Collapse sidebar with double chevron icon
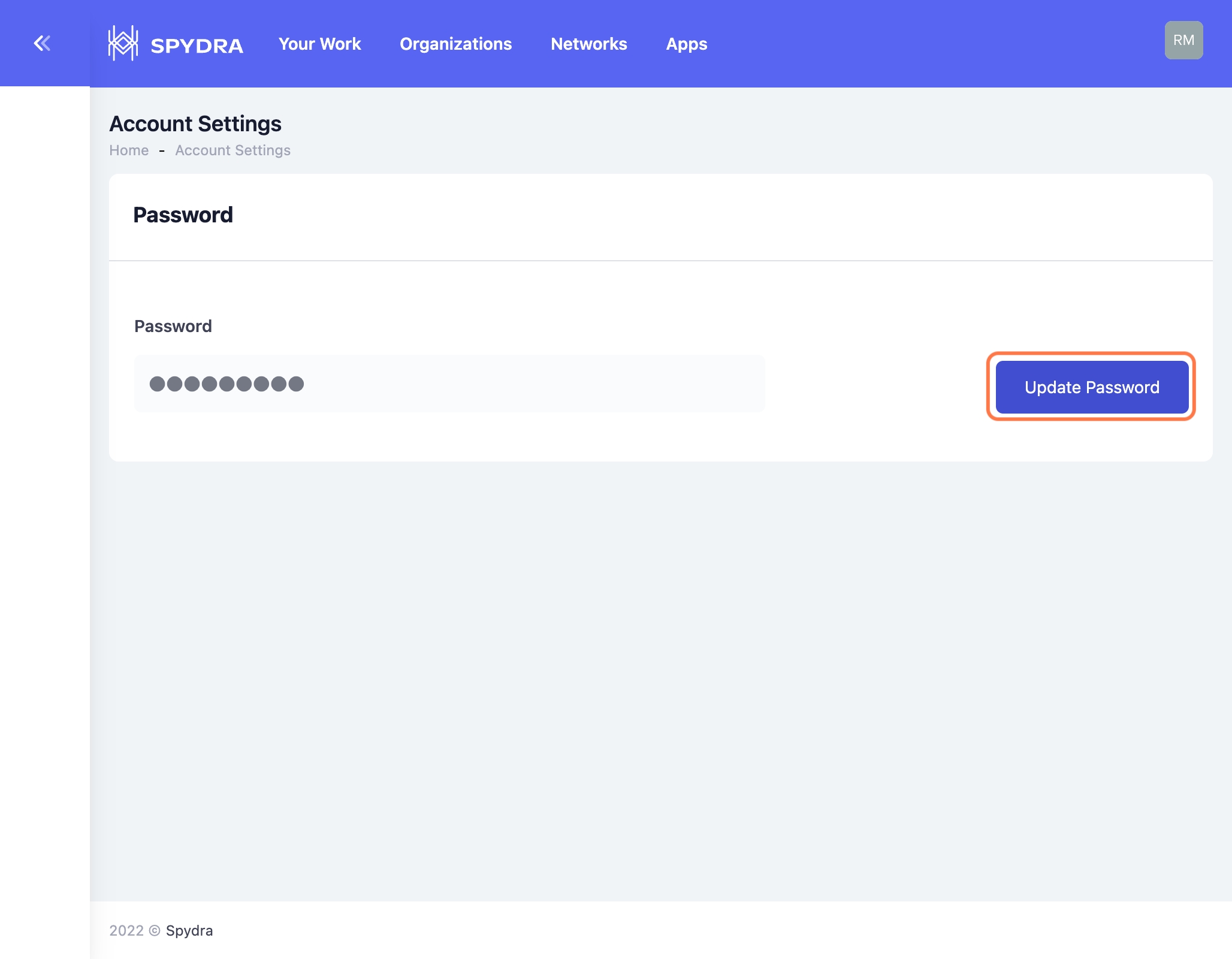This screenshot has height=959, width=1232. [x=42, y=43]
